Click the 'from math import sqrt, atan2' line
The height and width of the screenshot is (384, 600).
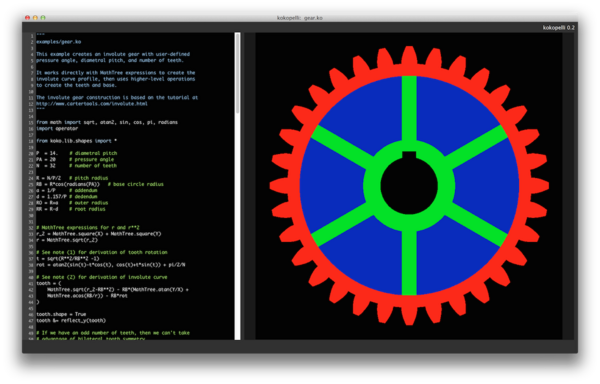[107, 122]
